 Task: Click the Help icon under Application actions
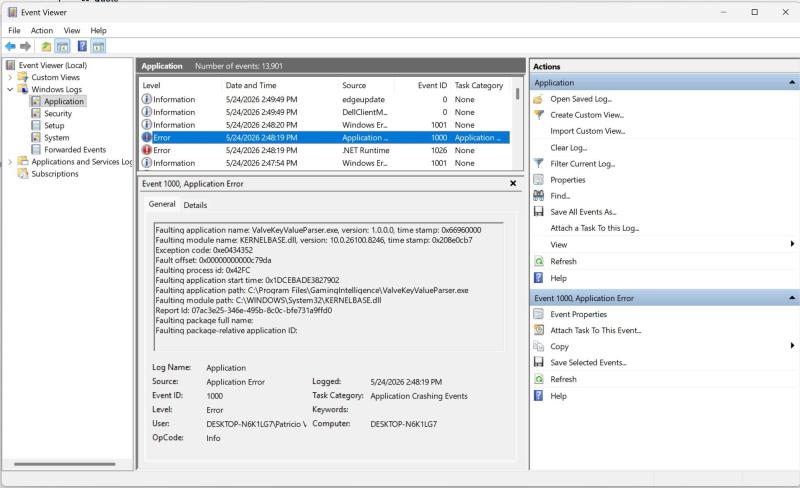[x=538, y=278]
